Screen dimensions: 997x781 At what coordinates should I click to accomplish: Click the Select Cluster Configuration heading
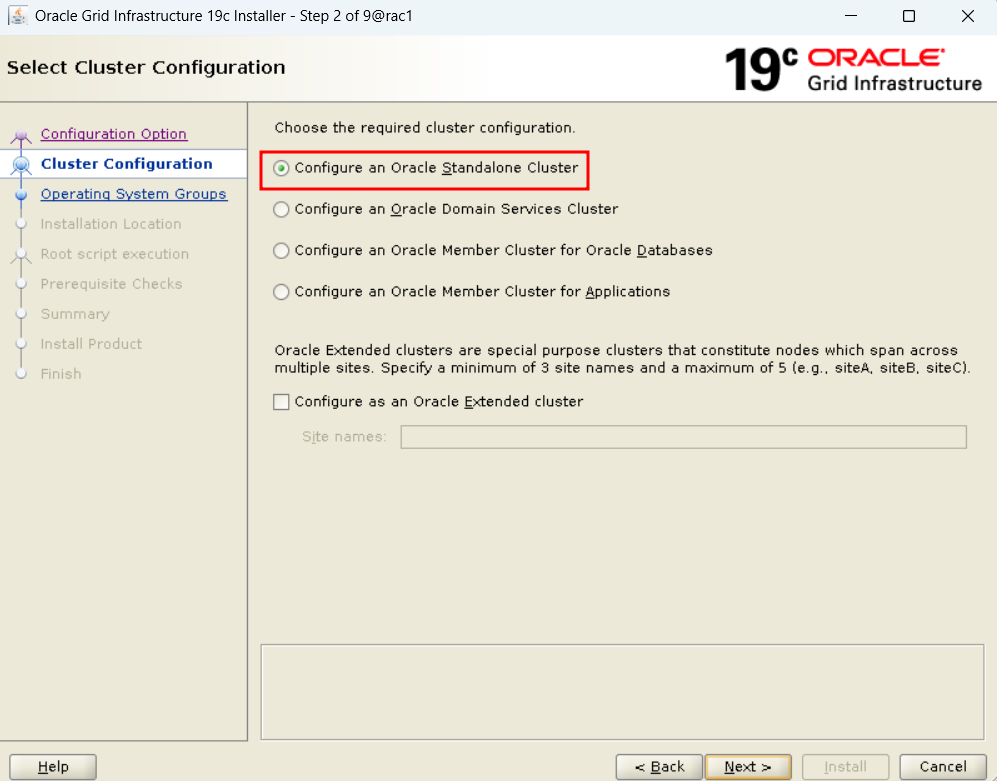click(x=146, y=67)
